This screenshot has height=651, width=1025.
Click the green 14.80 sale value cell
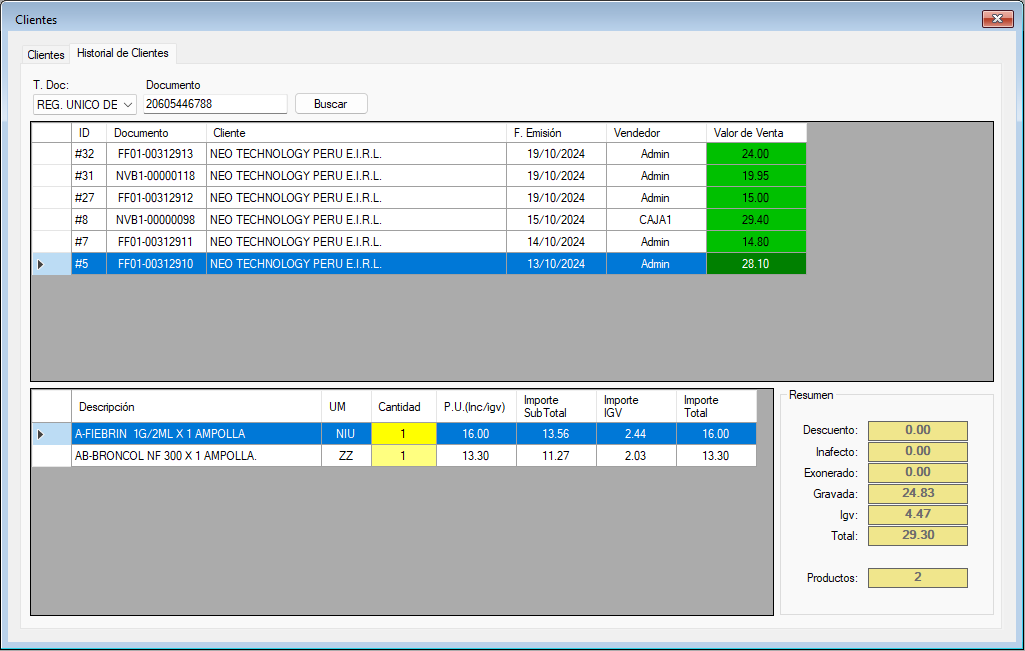755,242
